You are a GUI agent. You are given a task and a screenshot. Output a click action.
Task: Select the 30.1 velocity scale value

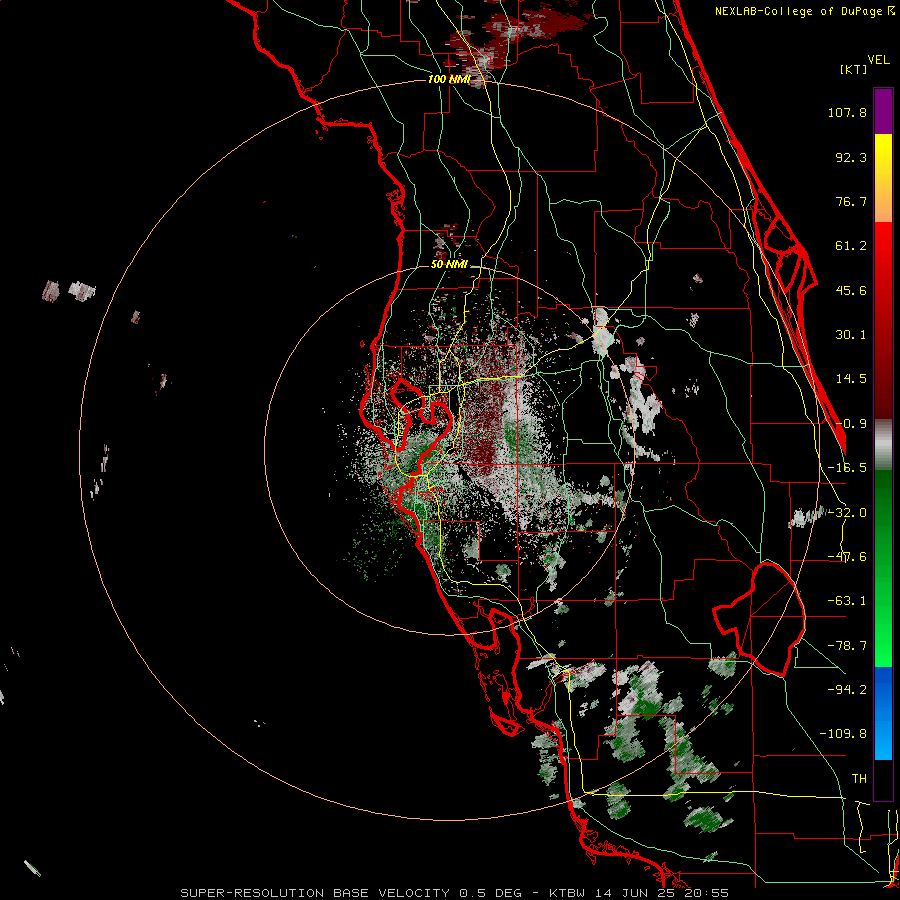click(x=851, y=335)
